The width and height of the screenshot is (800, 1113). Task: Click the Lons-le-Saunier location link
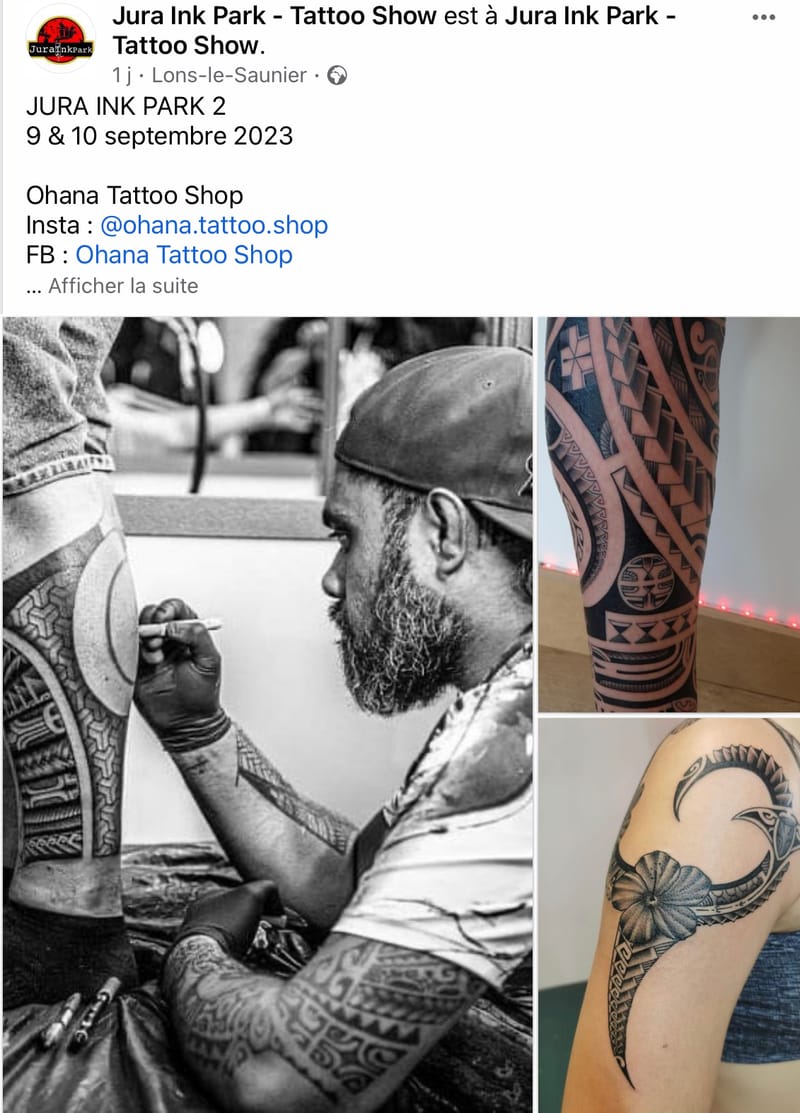click(x=229, y=75)
